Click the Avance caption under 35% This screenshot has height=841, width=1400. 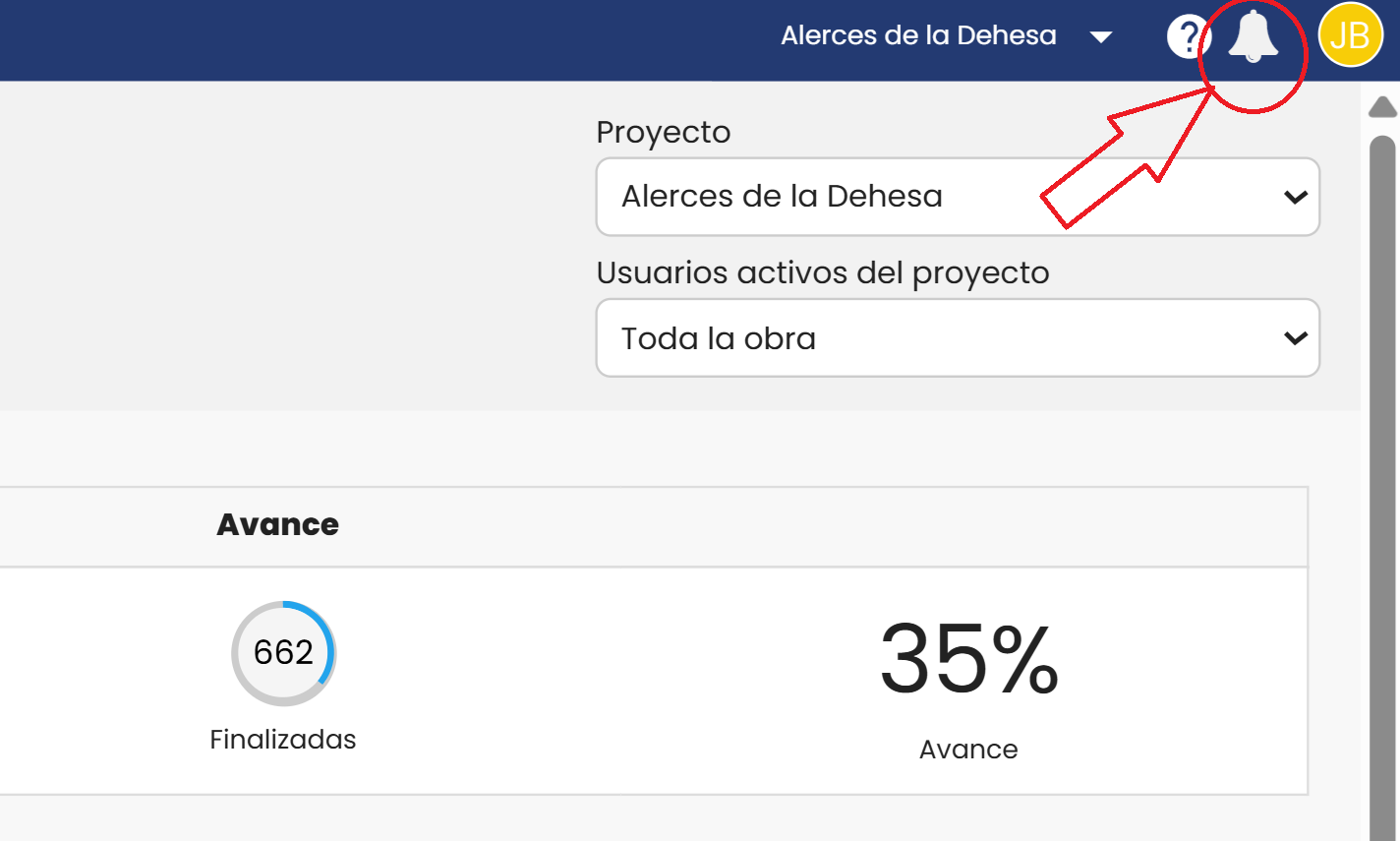tap(968, 750)
